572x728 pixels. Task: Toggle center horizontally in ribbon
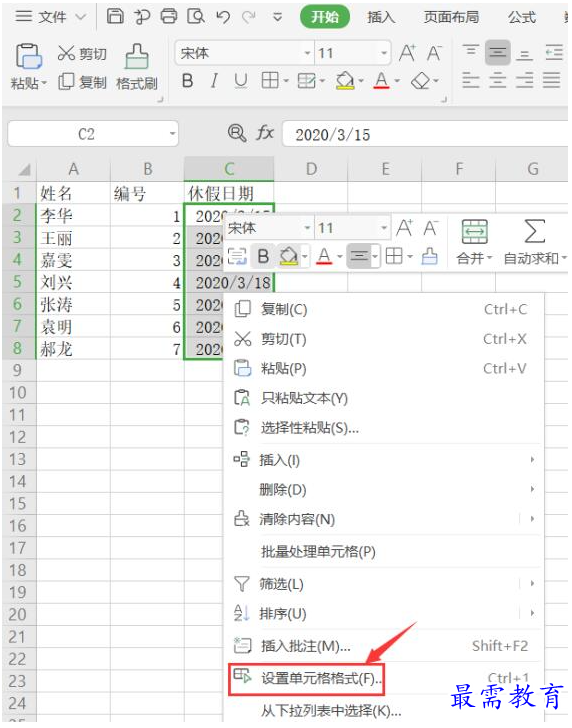[x=498, y=81]
